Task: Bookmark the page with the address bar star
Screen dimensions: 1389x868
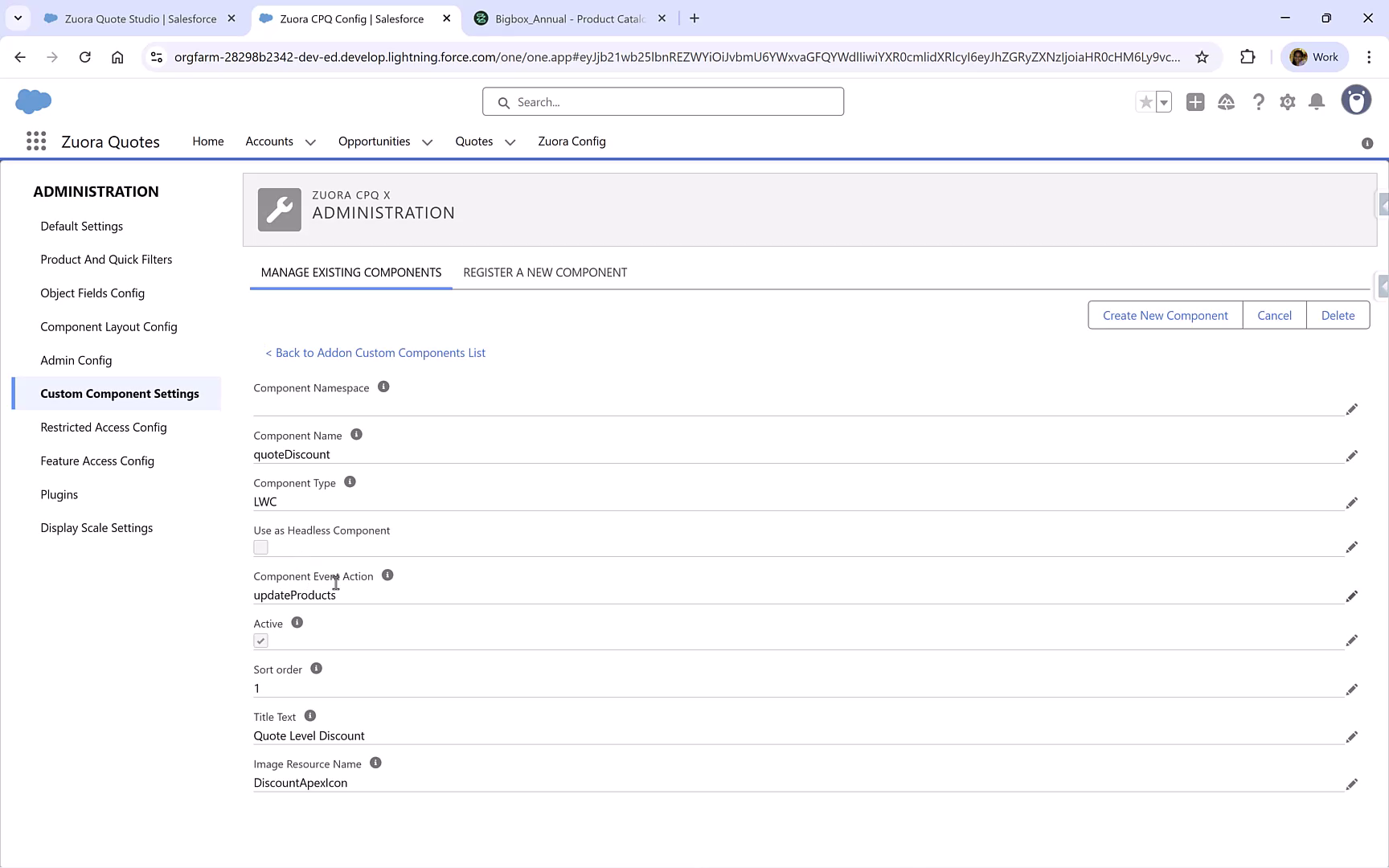Action: 1203,57
